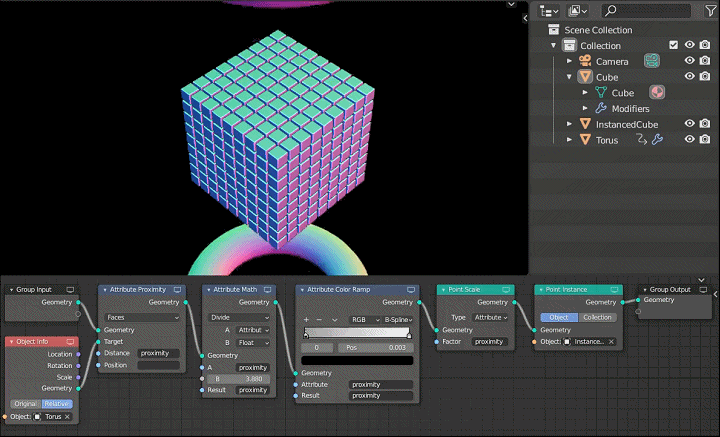Click the Torus modifier wrench icon
720x437 pixels.
657,140
